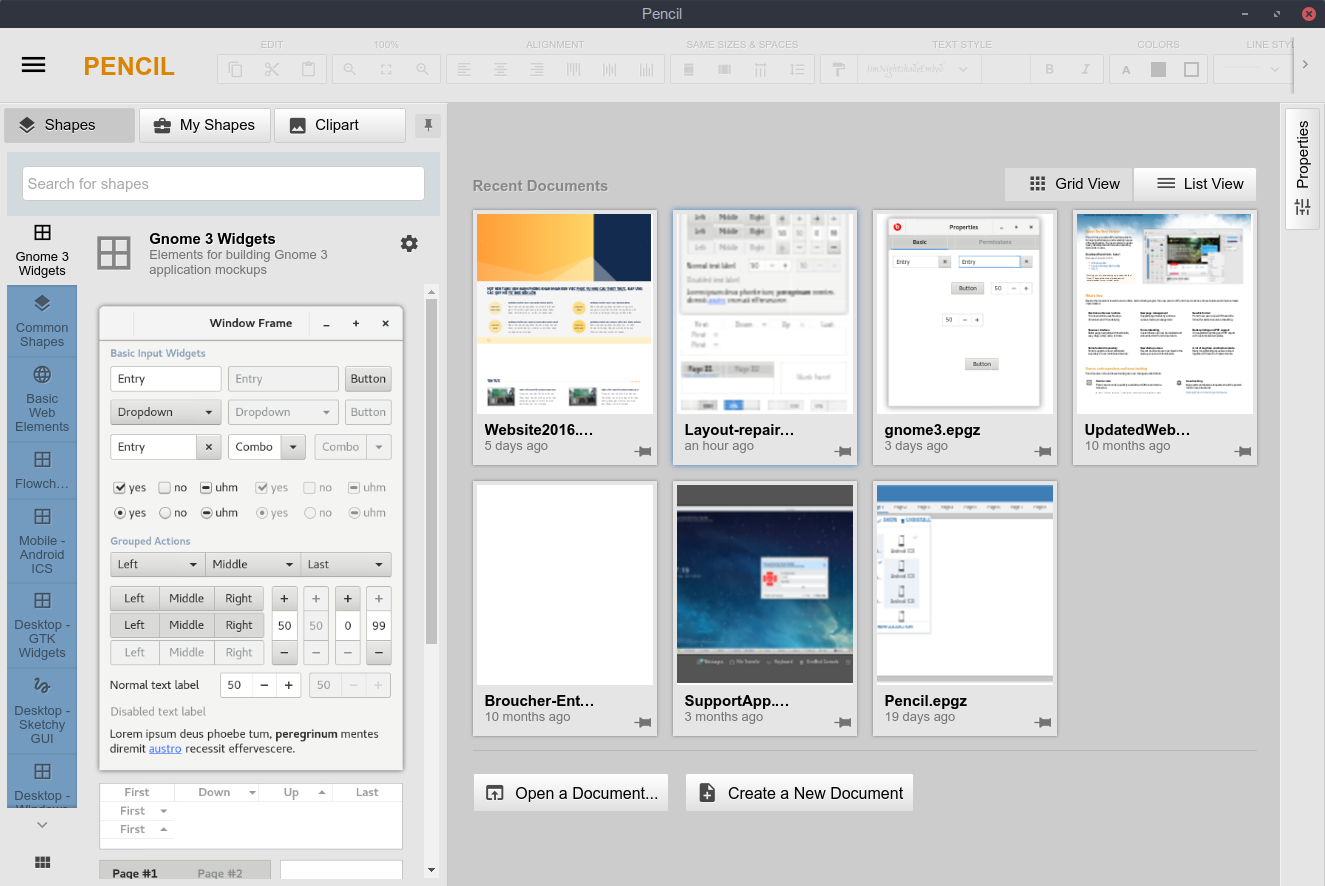Image resolution: width=1325 pixels, height=886 pixels.
Task: Align selected shapes to the left
Action: coord(464,69)
